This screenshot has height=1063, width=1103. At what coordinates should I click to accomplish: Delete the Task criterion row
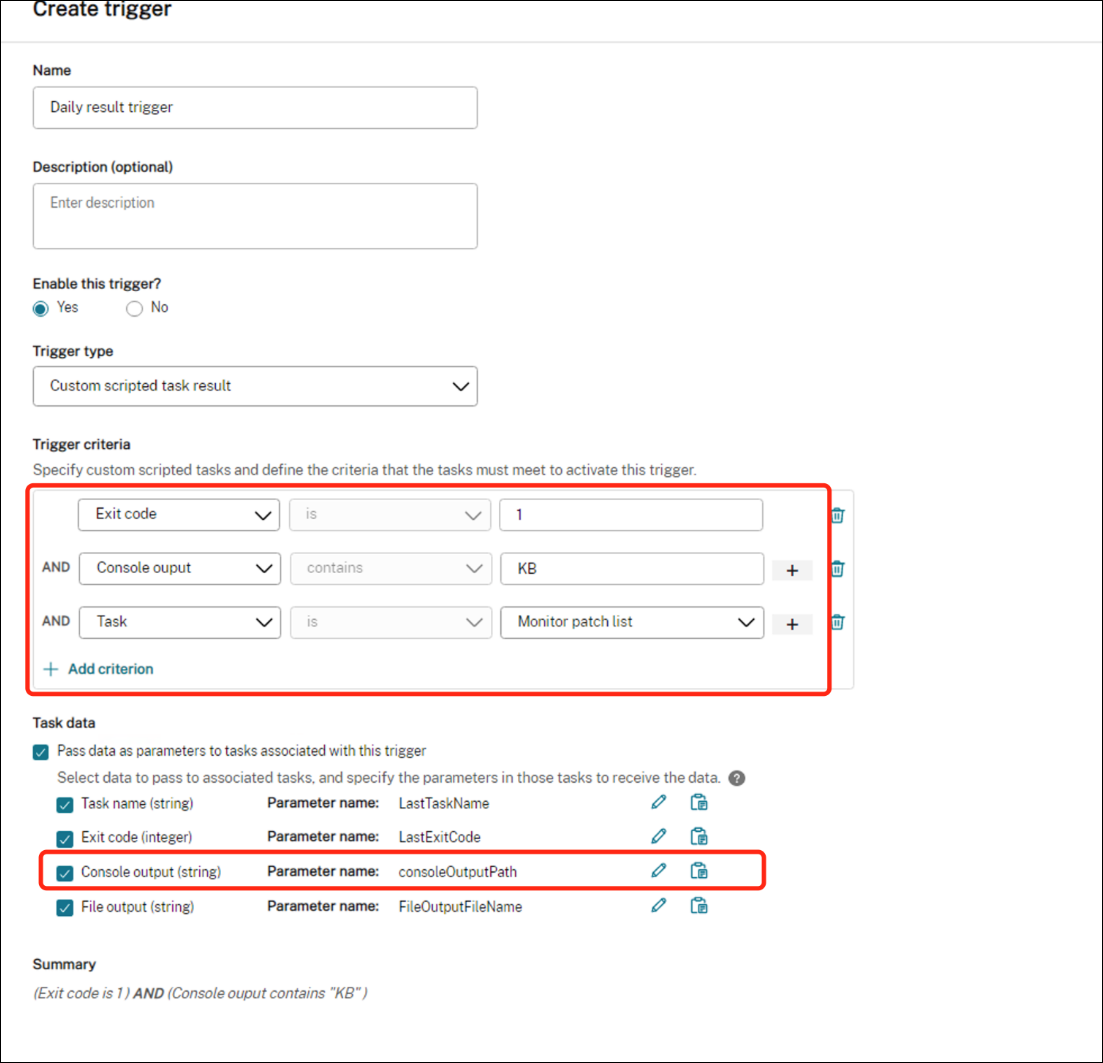click(838, 622)
